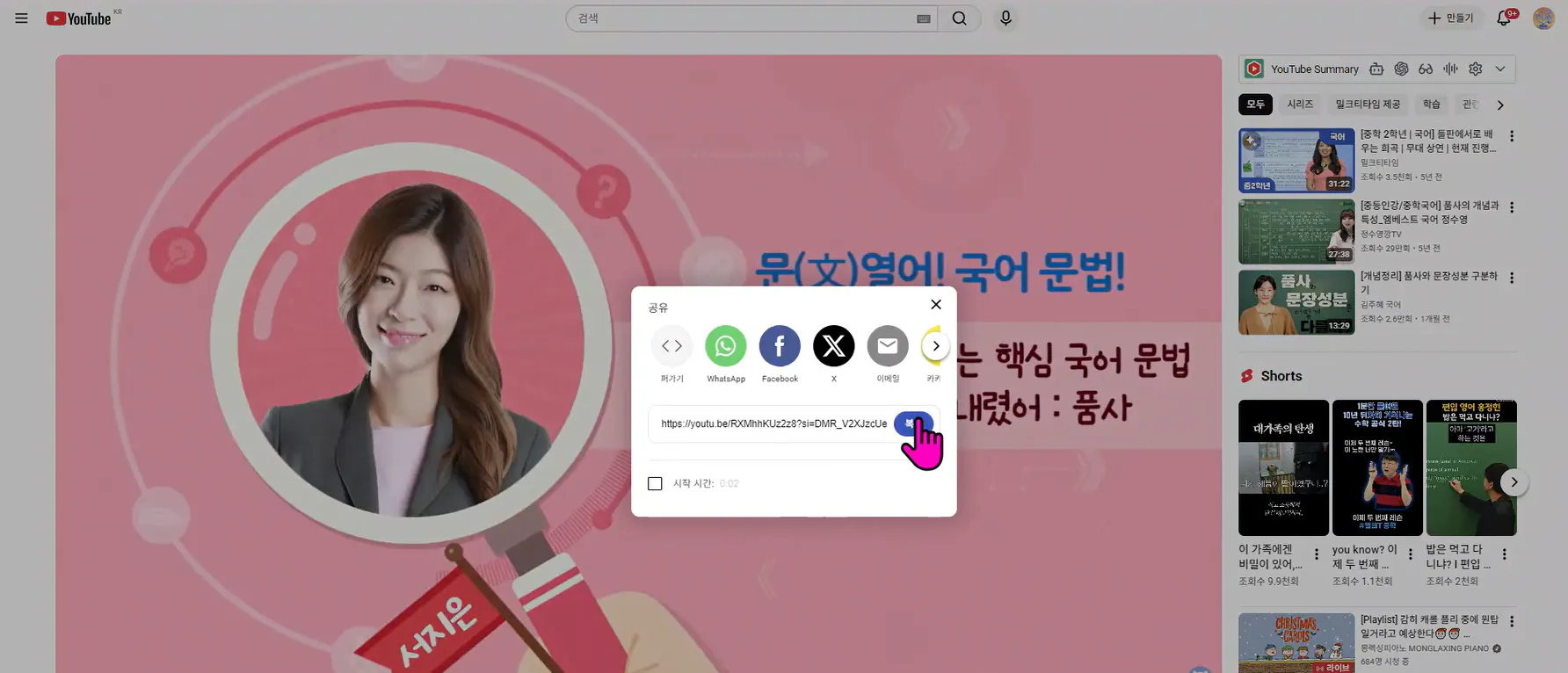Select the 시리즈 filter chip
Screen dimensions: 1568x673
[x=1300, y=105]
